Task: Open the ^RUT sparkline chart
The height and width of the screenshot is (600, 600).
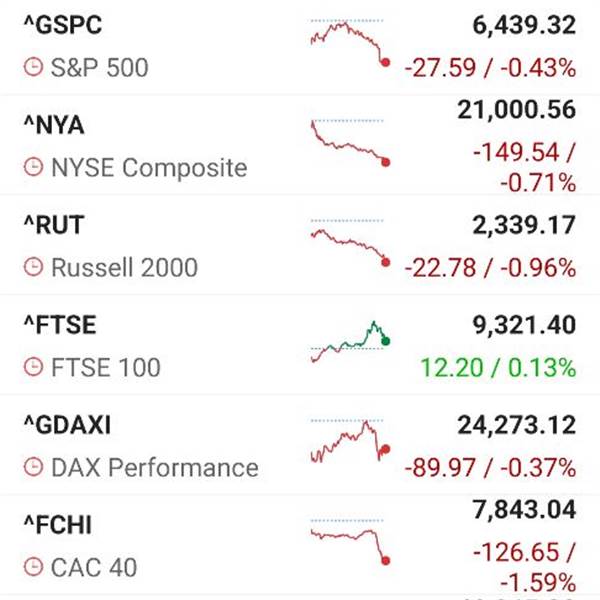Action: pos(350,243)
